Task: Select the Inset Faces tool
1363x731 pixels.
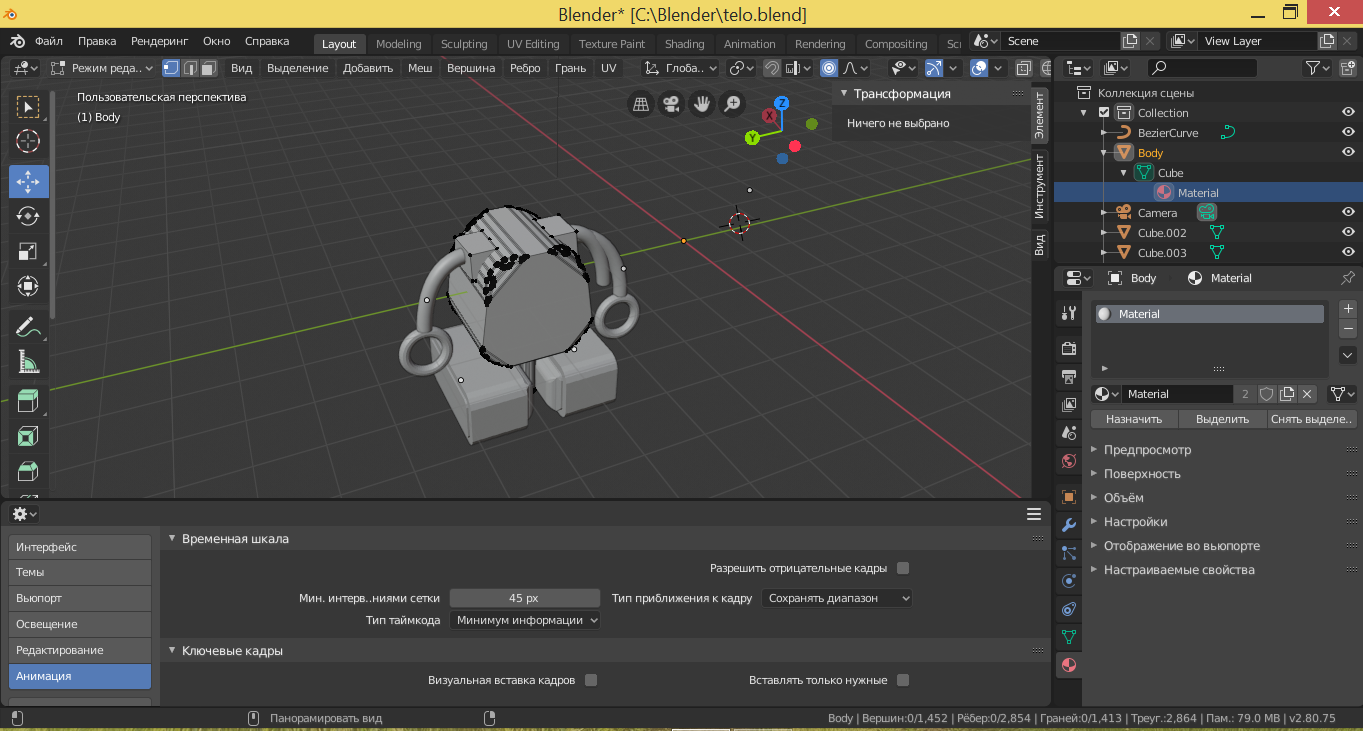Action: pos(28,437)
